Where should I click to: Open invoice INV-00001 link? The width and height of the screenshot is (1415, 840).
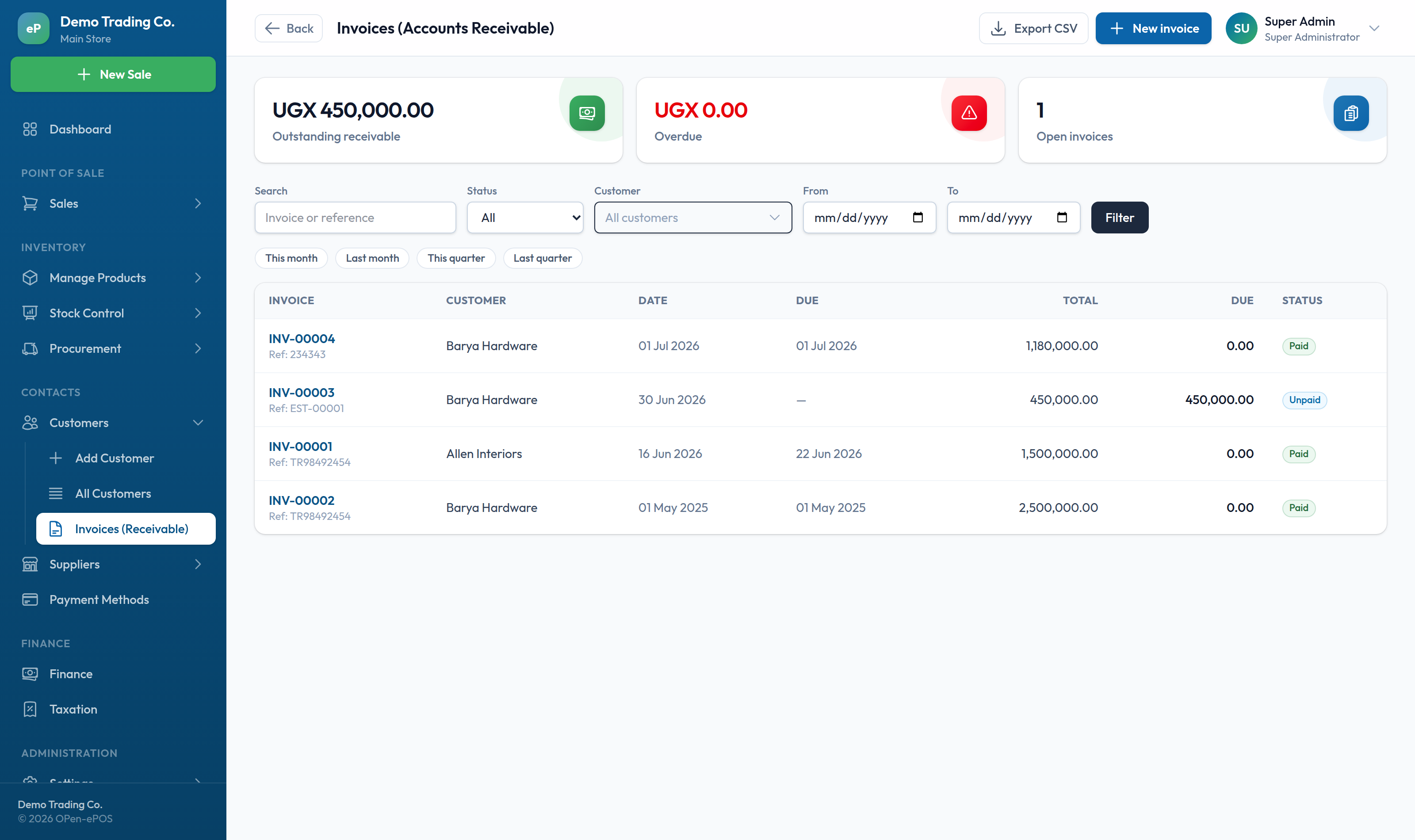click(x=301, y=447)
